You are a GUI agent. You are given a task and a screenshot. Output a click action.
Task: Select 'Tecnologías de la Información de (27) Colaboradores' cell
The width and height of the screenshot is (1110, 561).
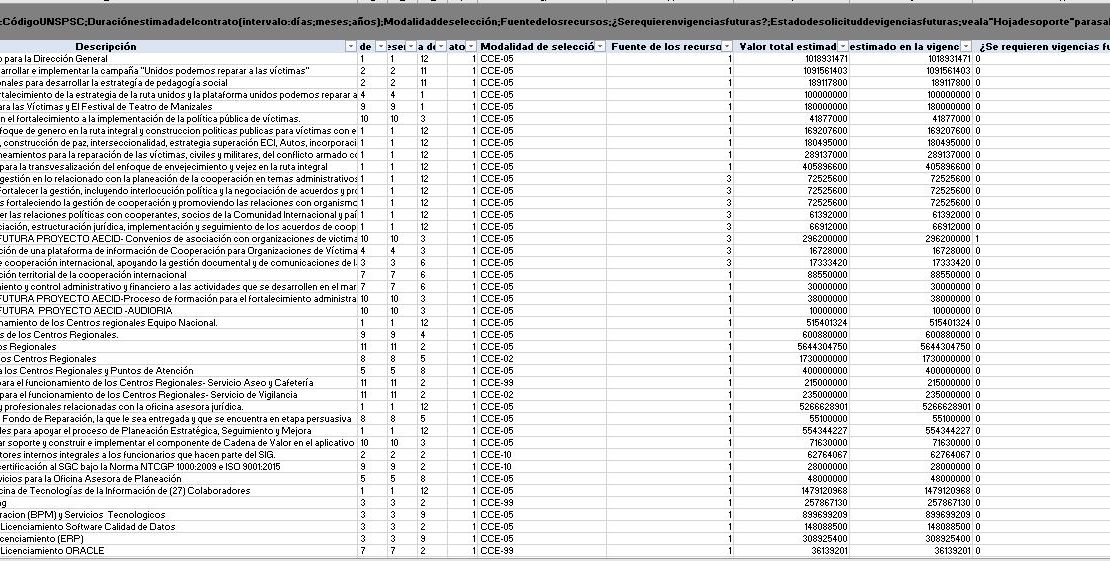coord(178,491)
